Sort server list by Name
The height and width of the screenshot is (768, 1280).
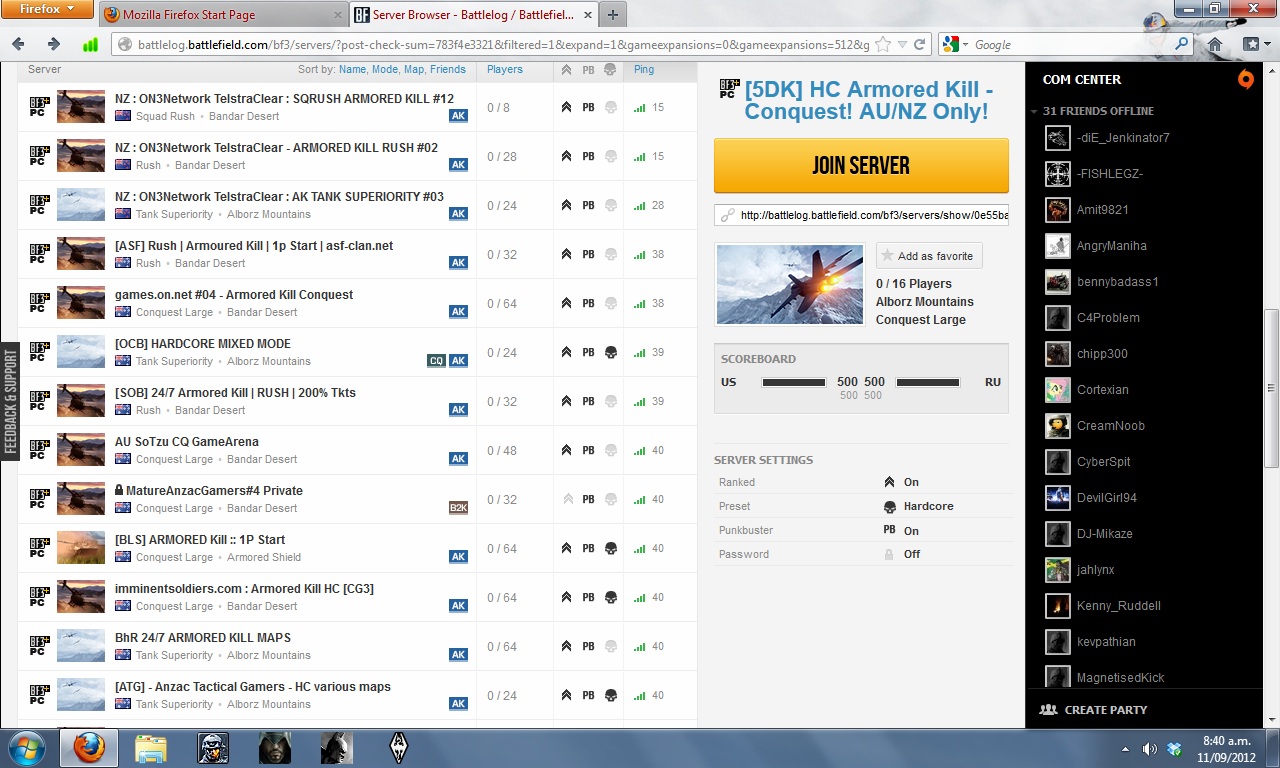coord(352,70)
